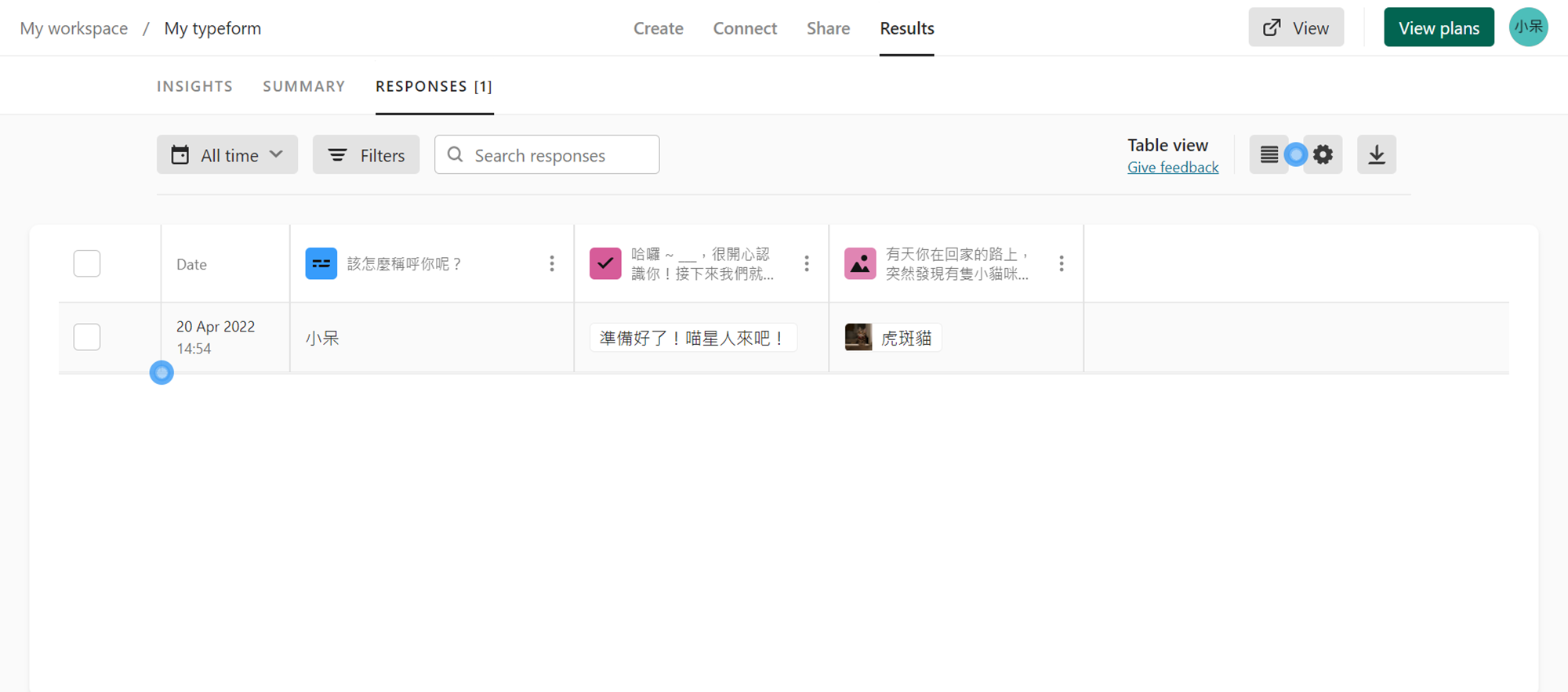Download responses with the download icon

coord(1377,154)
